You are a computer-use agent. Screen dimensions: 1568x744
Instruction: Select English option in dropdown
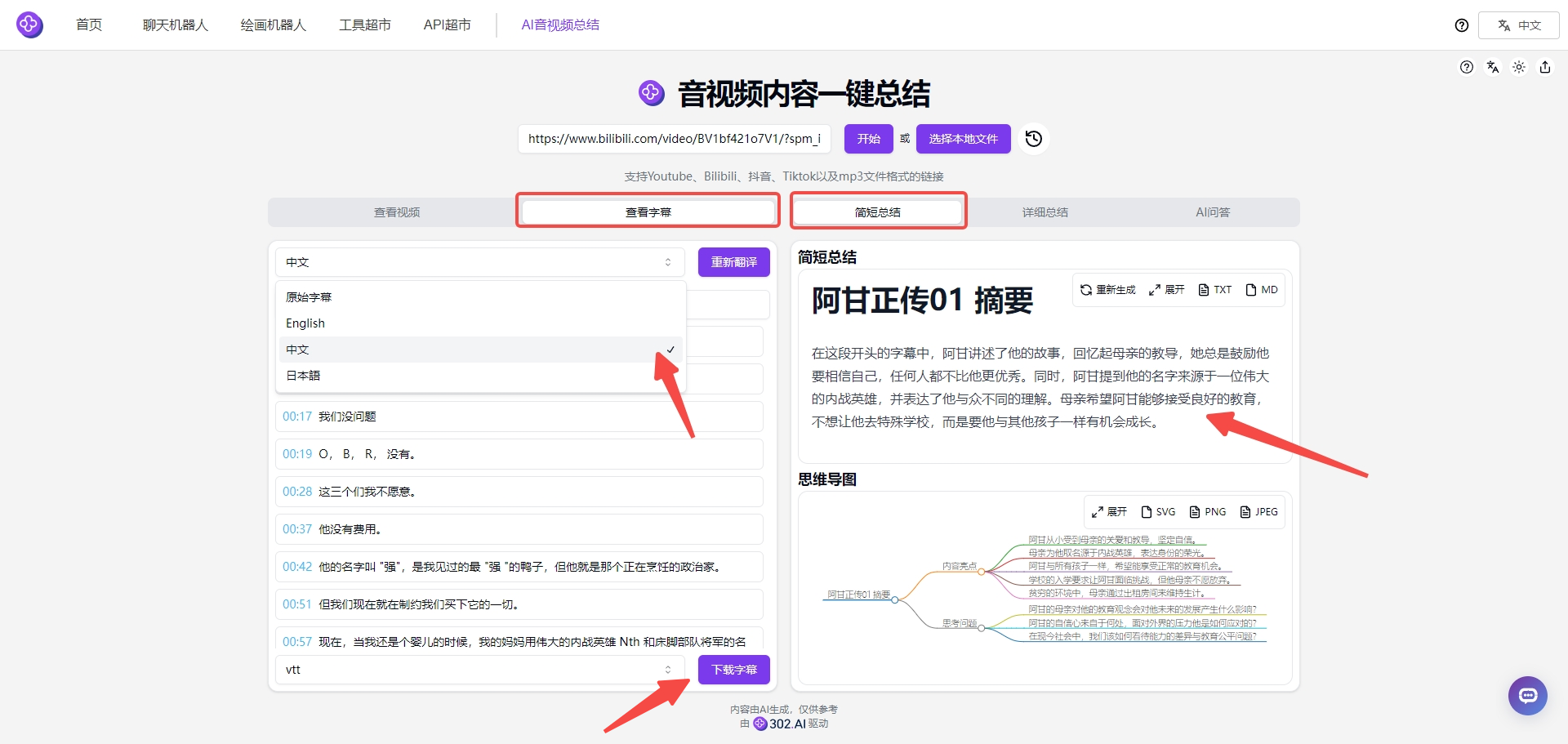point(480,323)
